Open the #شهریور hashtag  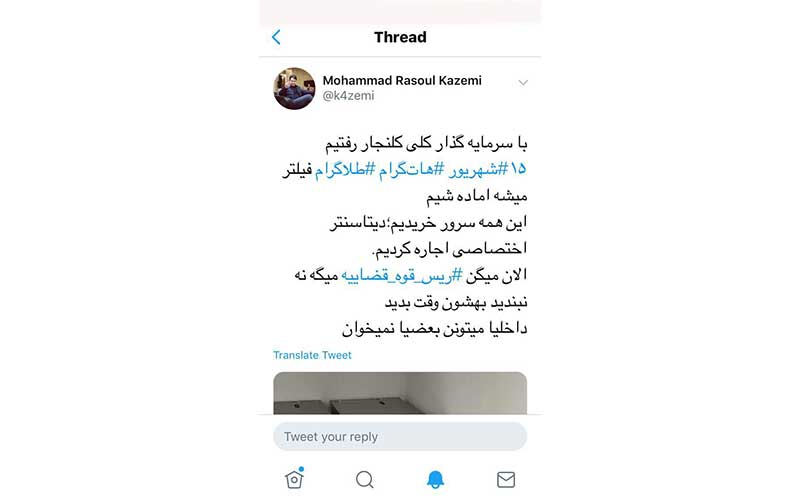pyautogui.click(x=478, y=169)
